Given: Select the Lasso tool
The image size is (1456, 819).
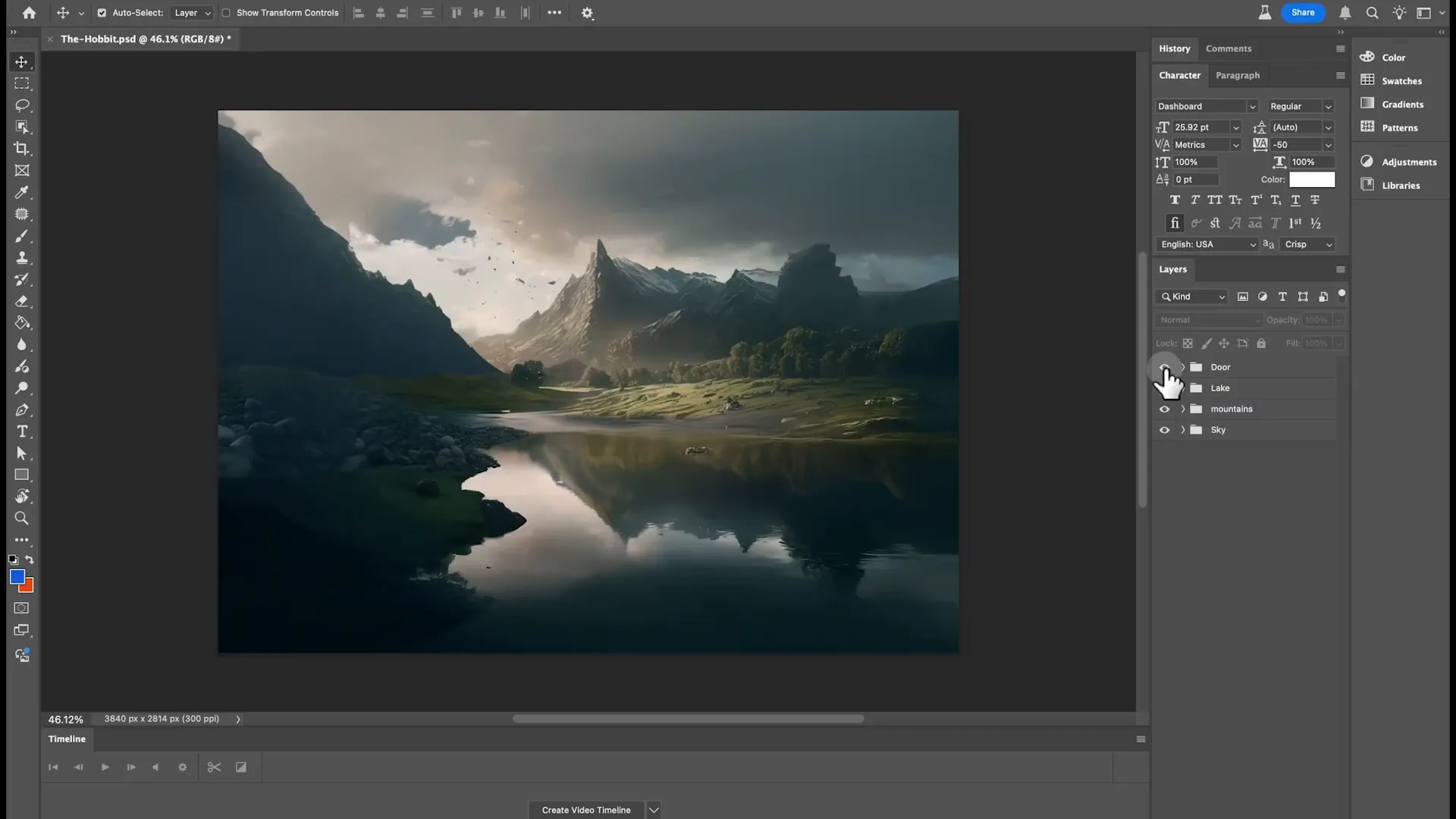Looking at the screenshot, I should click(21, 105).
